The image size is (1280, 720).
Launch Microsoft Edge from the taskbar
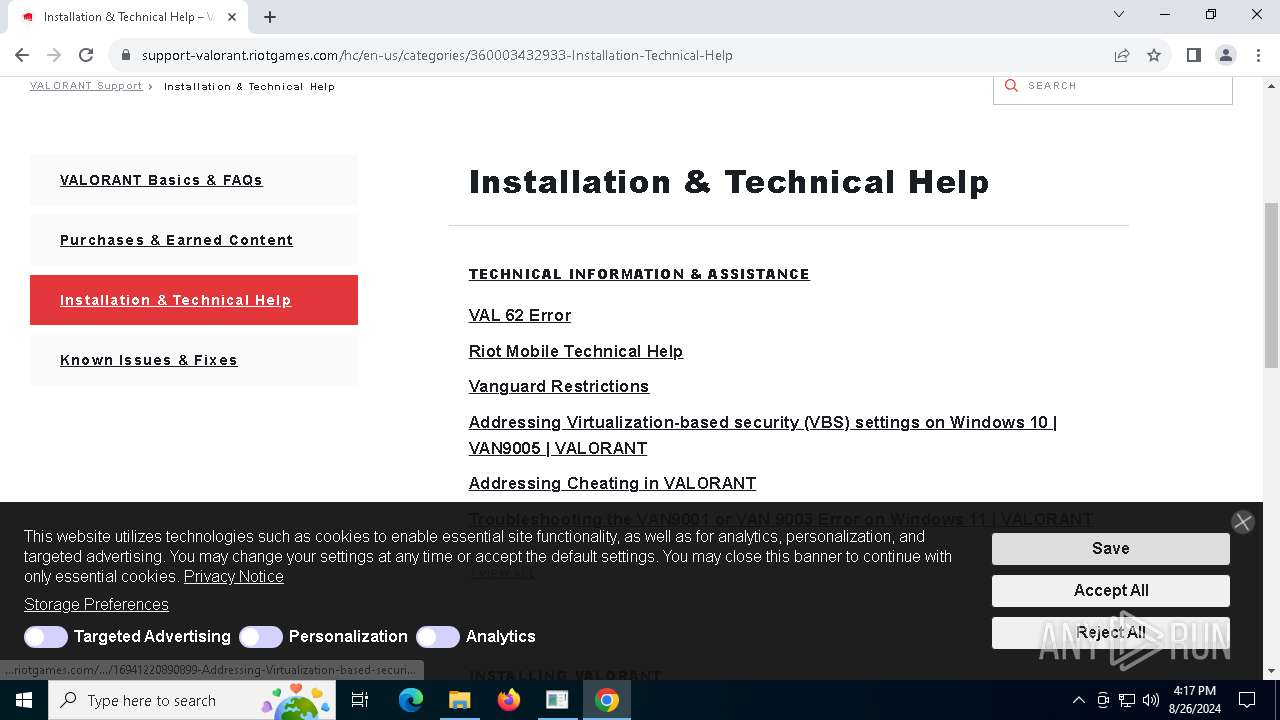click(411, 700)
